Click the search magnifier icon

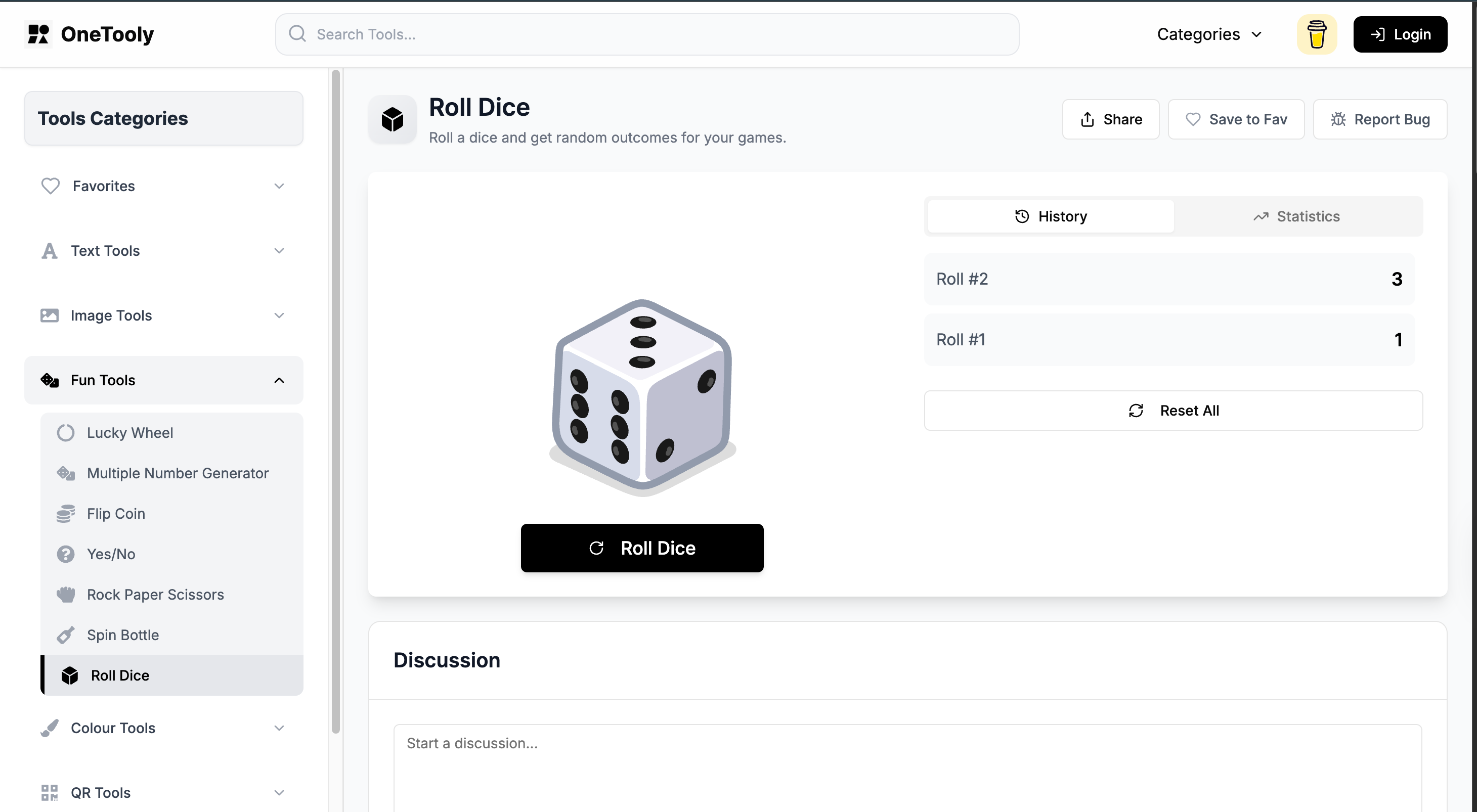point(297,34)
